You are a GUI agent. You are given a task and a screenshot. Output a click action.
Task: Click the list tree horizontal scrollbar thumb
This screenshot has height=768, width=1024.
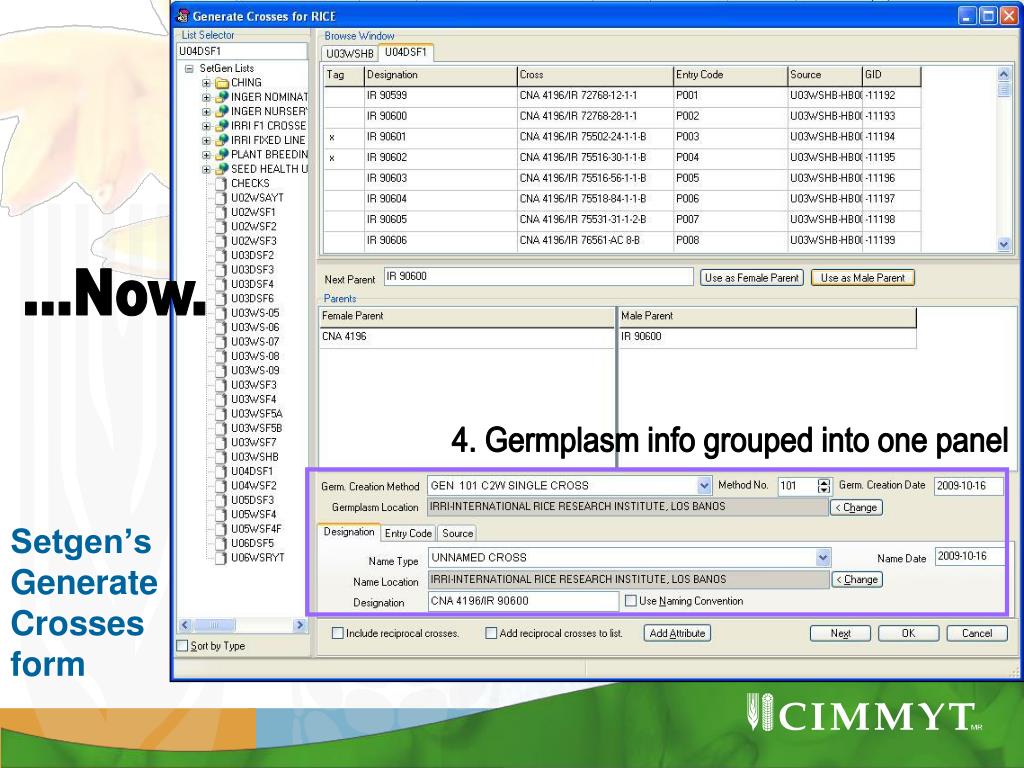pyautogui.click(x=213, y=625)
